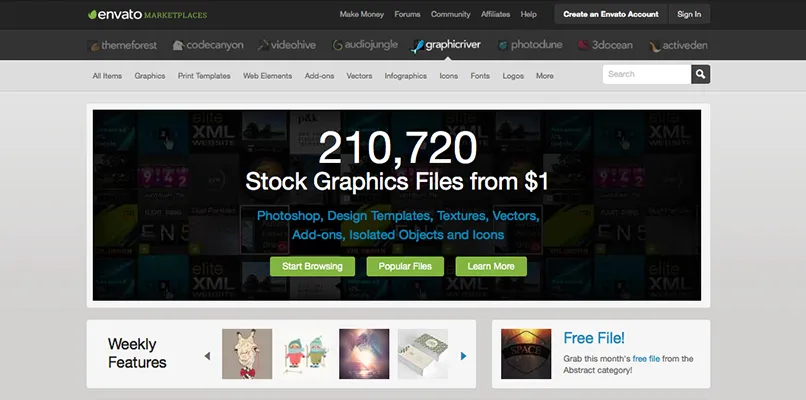Open the ThemeForest marketplace logo
Screen dimensions: 806x400
(x=122, y=45)
